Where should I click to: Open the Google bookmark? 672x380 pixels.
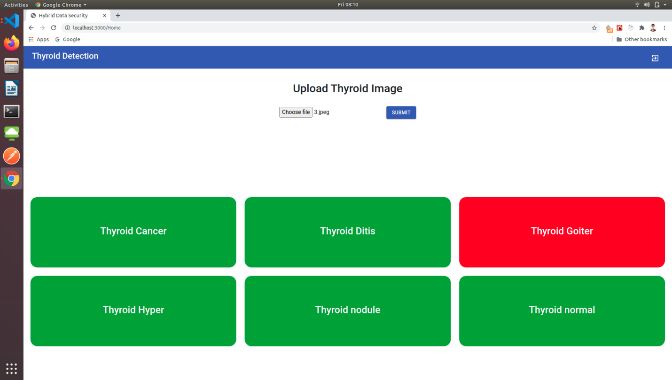point(68,39)
